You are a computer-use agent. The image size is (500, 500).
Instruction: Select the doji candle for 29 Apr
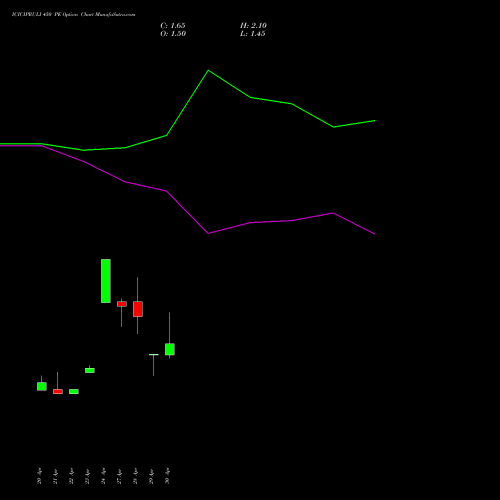point(154,355)
